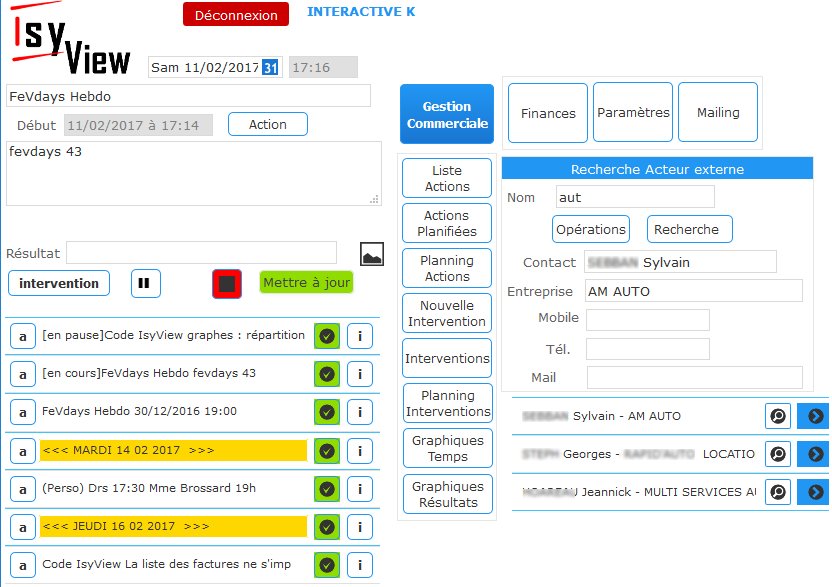Click the Opérations button
This screenshot has width=832, height=587.
[591, 229]
